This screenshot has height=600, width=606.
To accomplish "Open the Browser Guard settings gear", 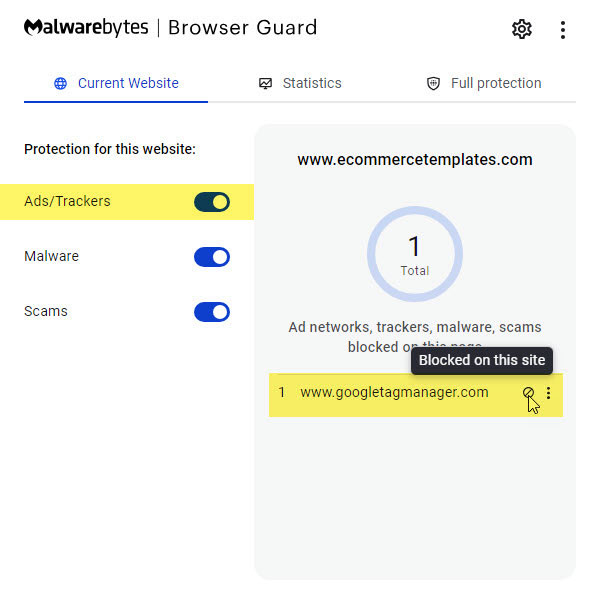I will pos(521,29).
